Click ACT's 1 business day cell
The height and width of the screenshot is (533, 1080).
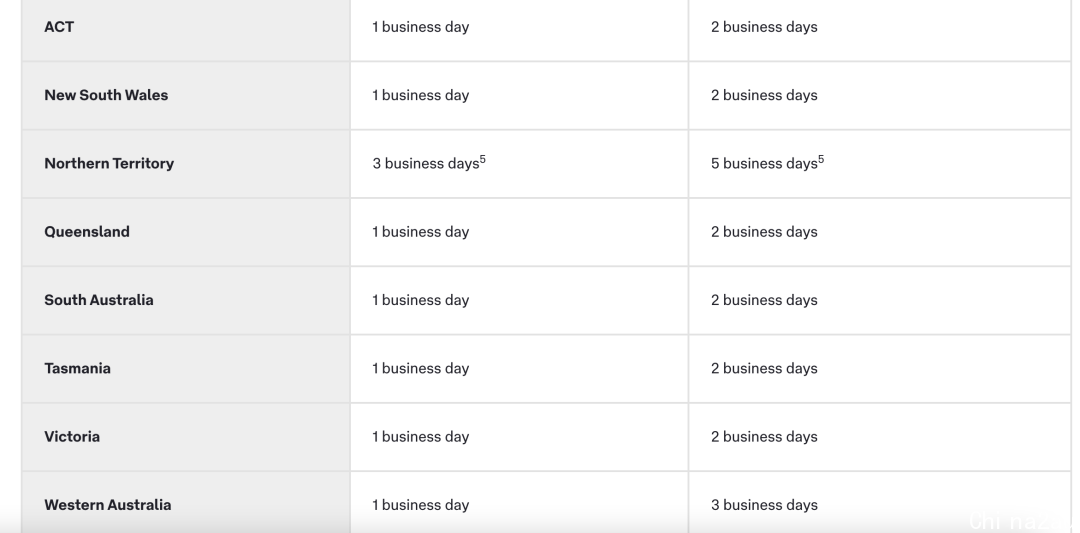(x=519, y=29)
